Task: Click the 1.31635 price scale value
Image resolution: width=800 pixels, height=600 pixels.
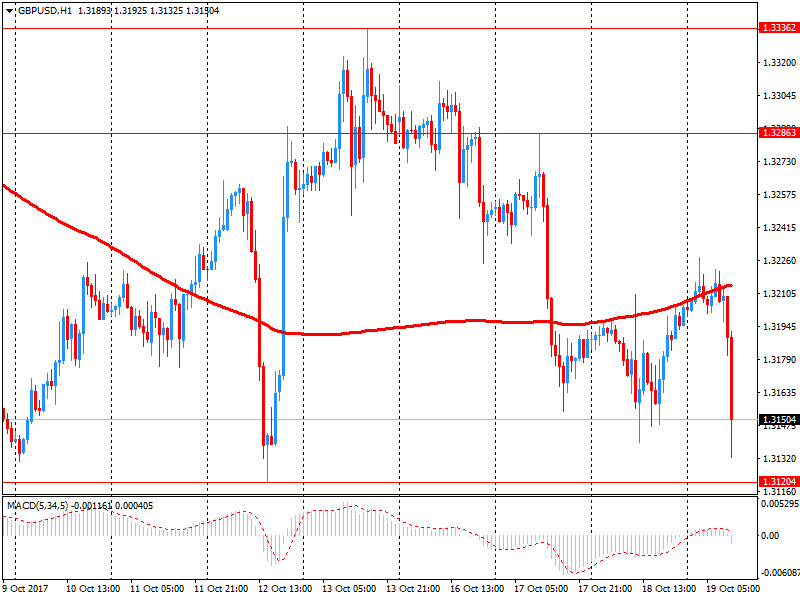Action: click(x=780, y=392)
